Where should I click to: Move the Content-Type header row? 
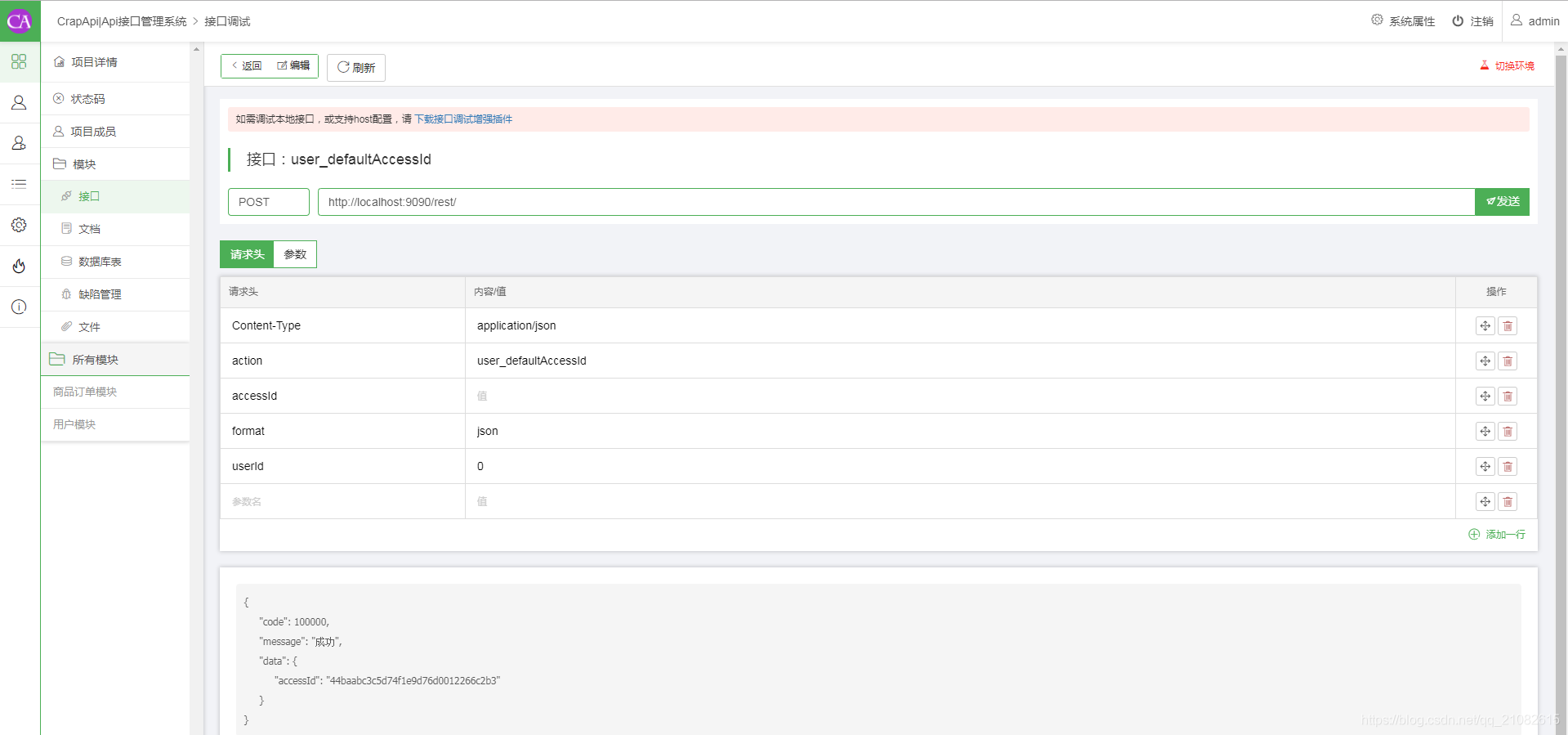click(x=1485, y=325)
